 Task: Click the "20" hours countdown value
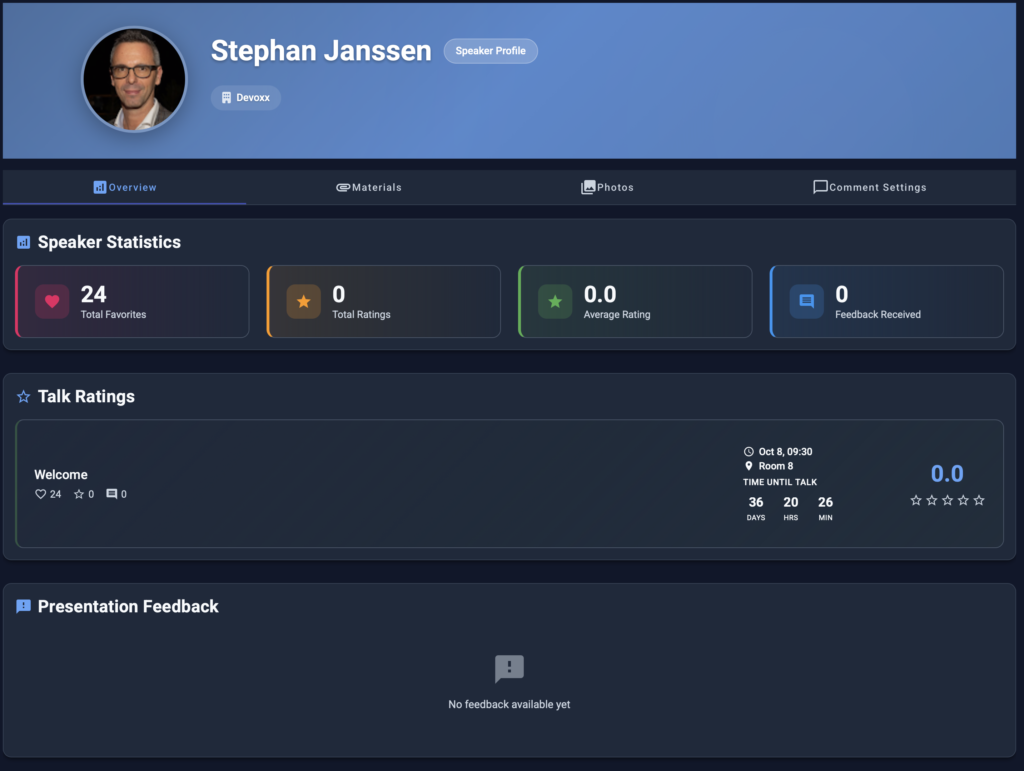tap(791, 502)
